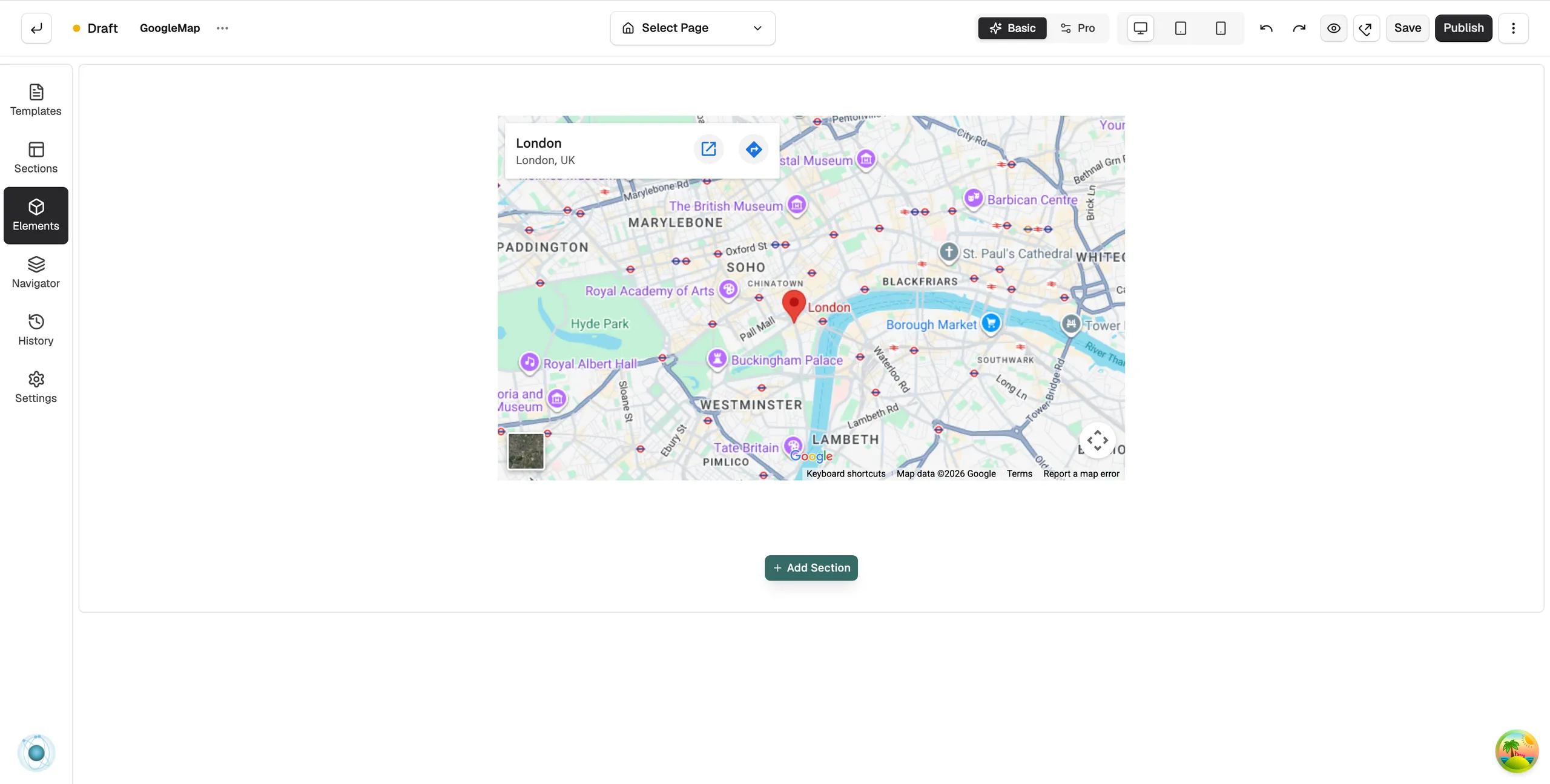The image size is (1550, 784).
Task: Click the postal museum marker icon
Action: pos(866,159)
